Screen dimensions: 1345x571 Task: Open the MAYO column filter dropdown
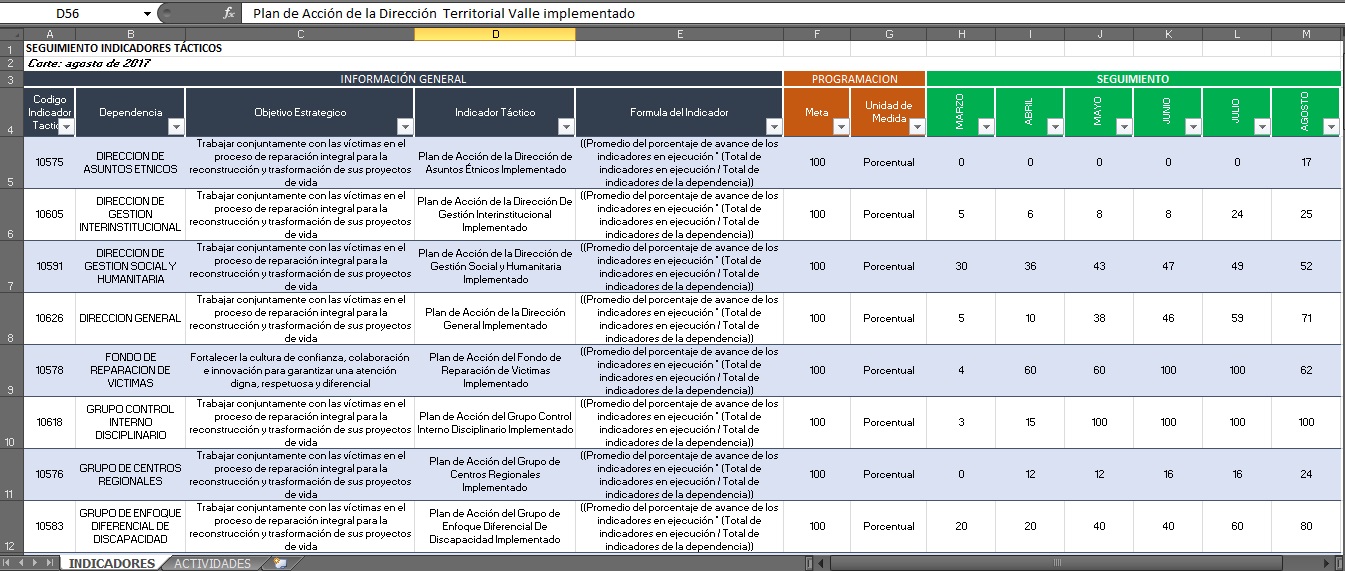1123,127
